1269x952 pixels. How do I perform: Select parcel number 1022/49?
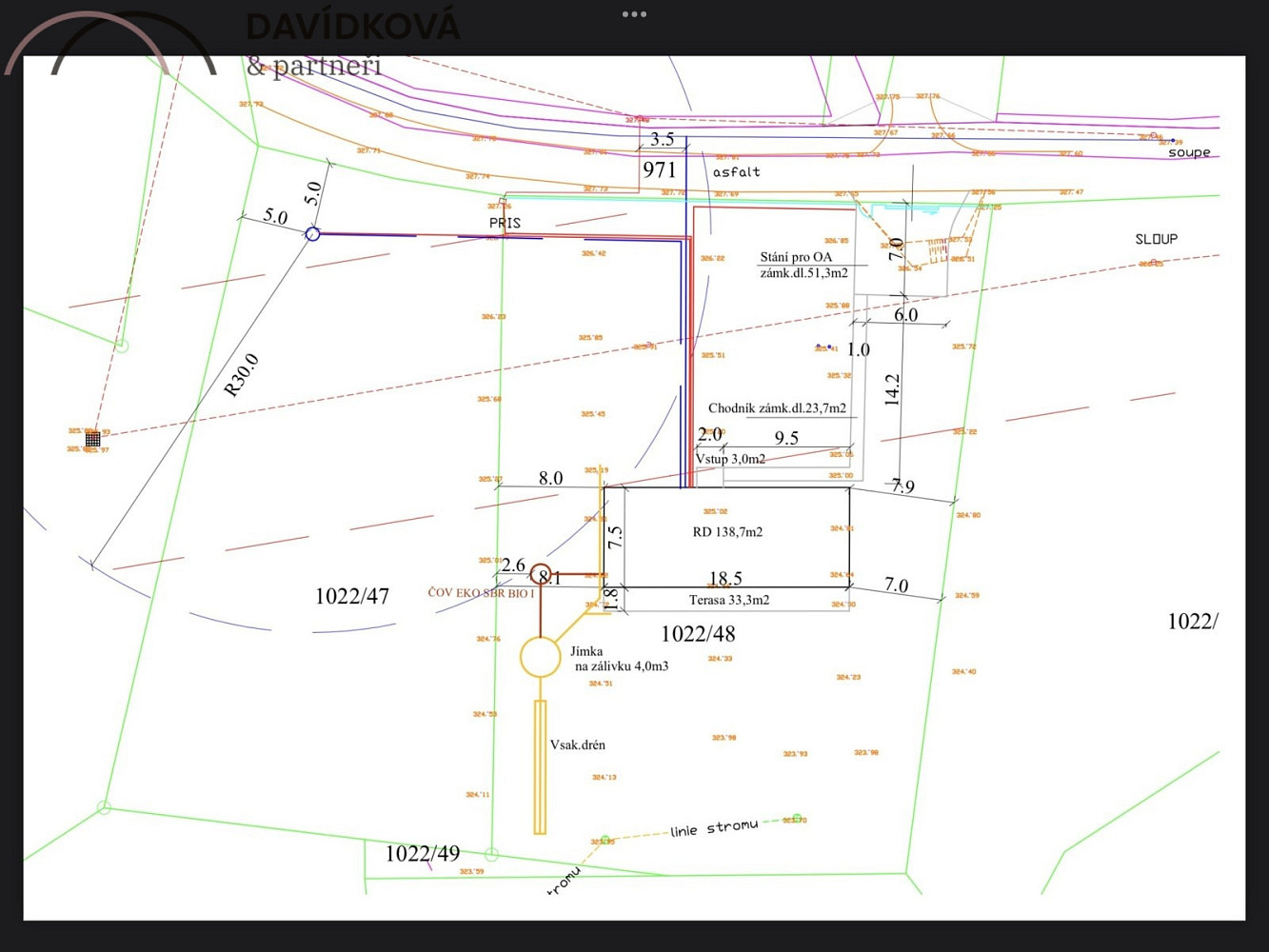pyautogui.click(x=422, y=853)
